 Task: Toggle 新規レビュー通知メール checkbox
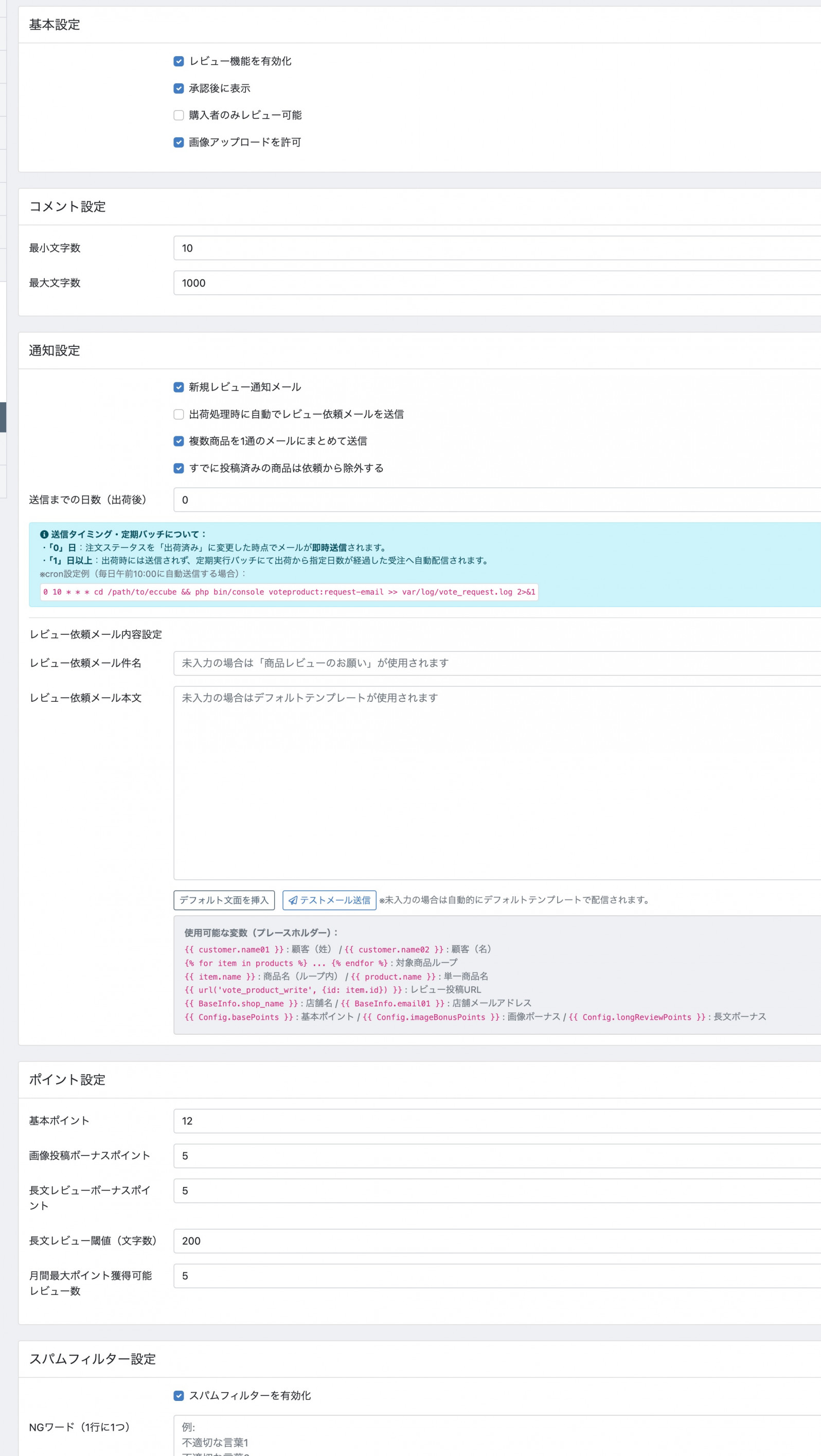(179, 387)
